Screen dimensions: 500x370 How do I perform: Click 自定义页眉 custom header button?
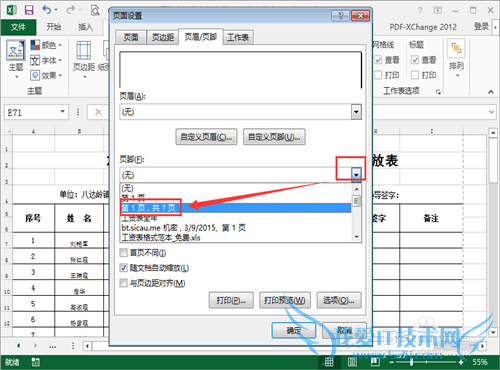[206, 137]
